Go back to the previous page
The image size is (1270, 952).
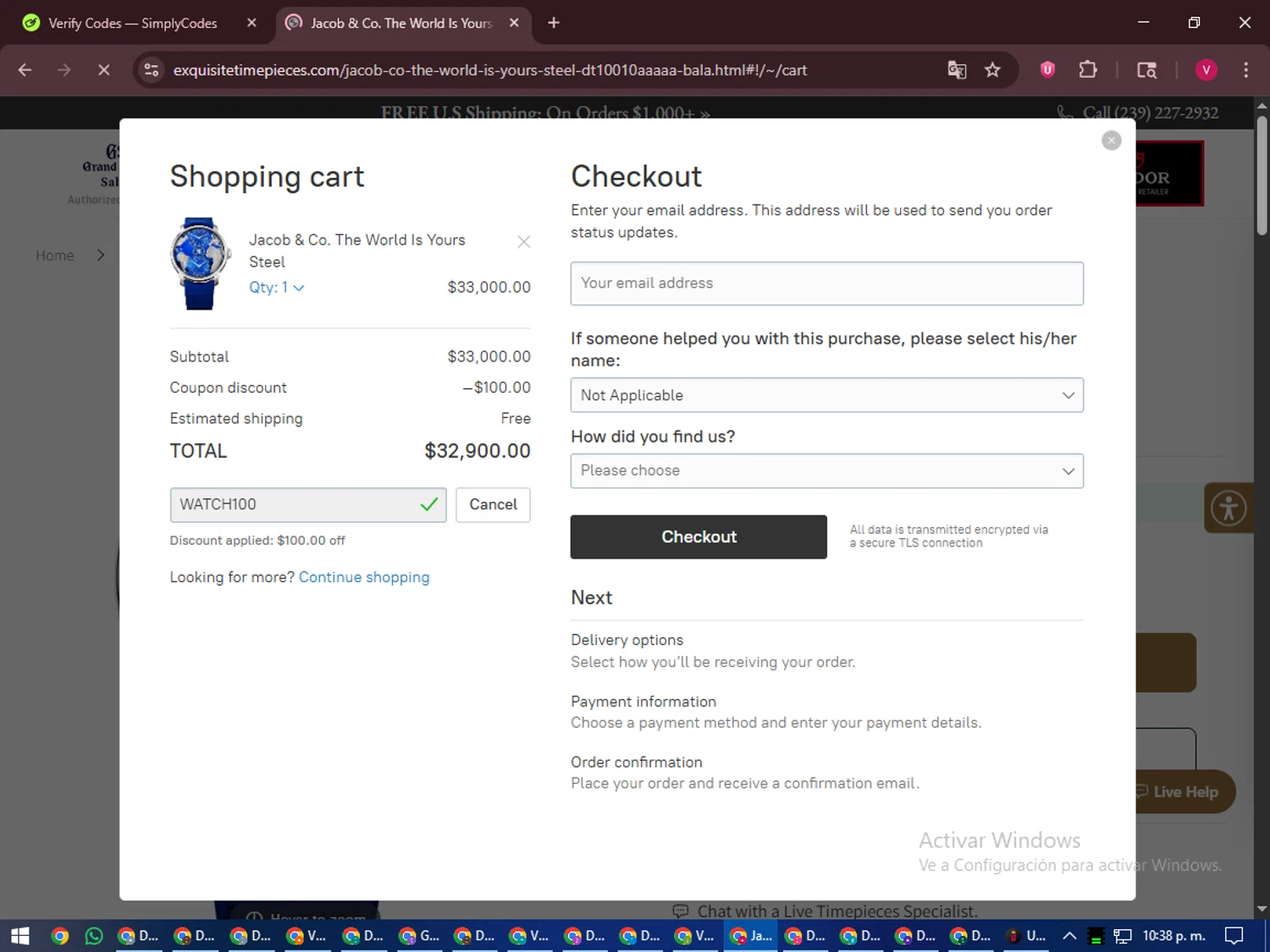25,70
